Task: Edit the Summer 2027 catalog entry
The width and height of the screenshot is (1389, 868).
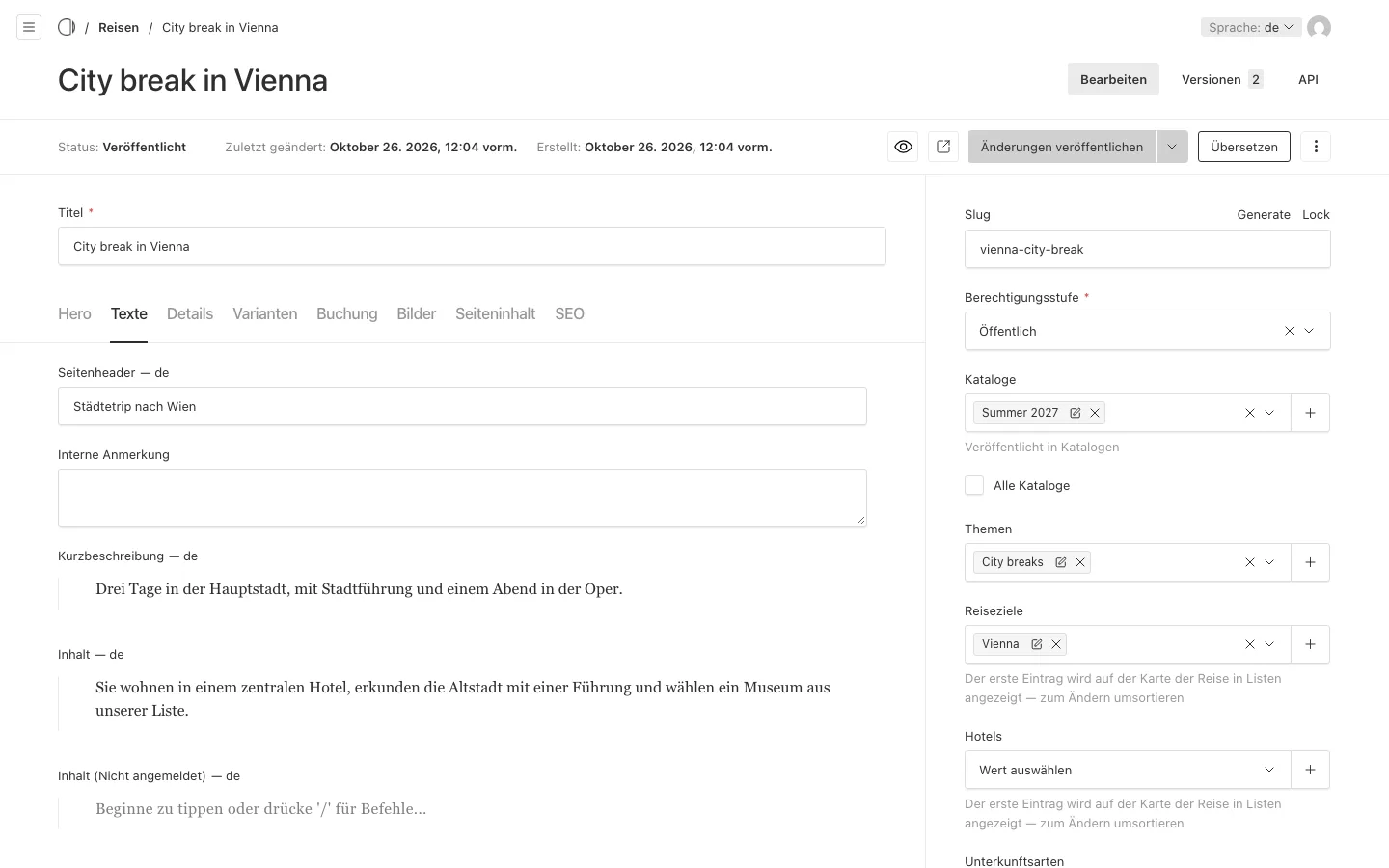Action: [x=1076, y=413]
